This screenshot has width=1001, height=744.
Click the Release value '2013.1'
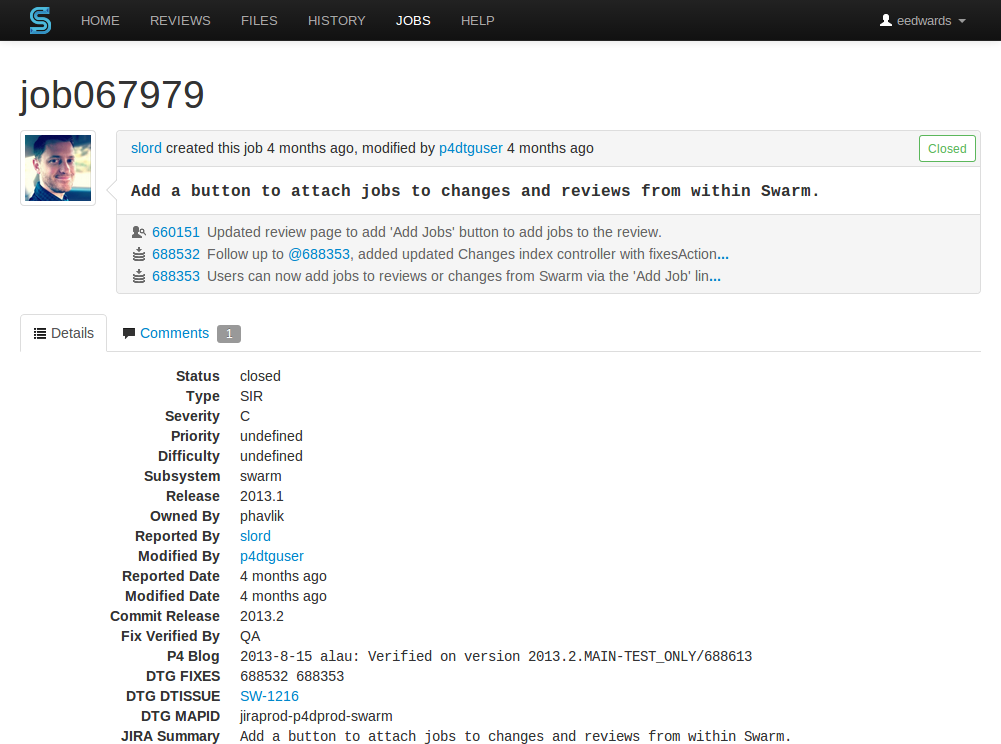pos(262,496)
